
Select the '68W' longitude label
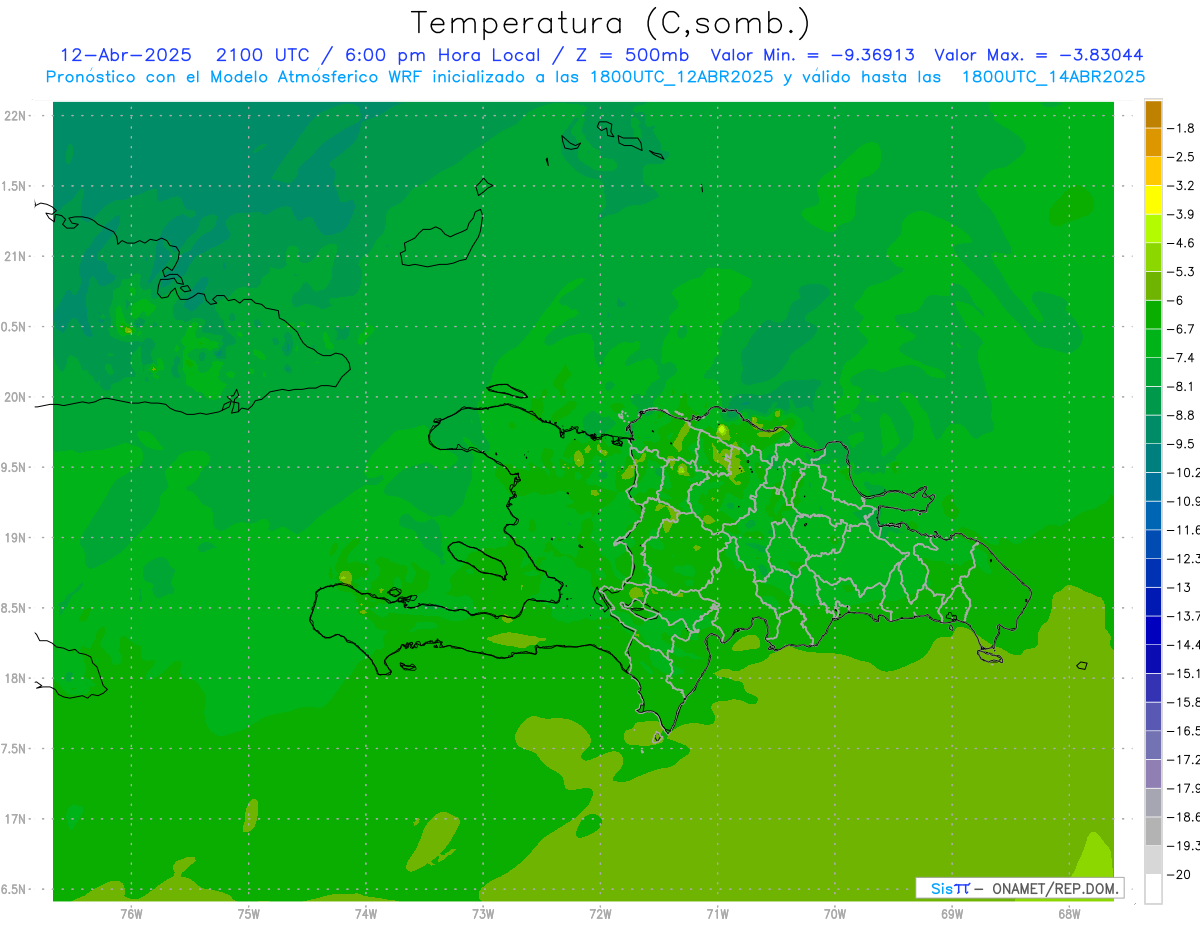1069,913
